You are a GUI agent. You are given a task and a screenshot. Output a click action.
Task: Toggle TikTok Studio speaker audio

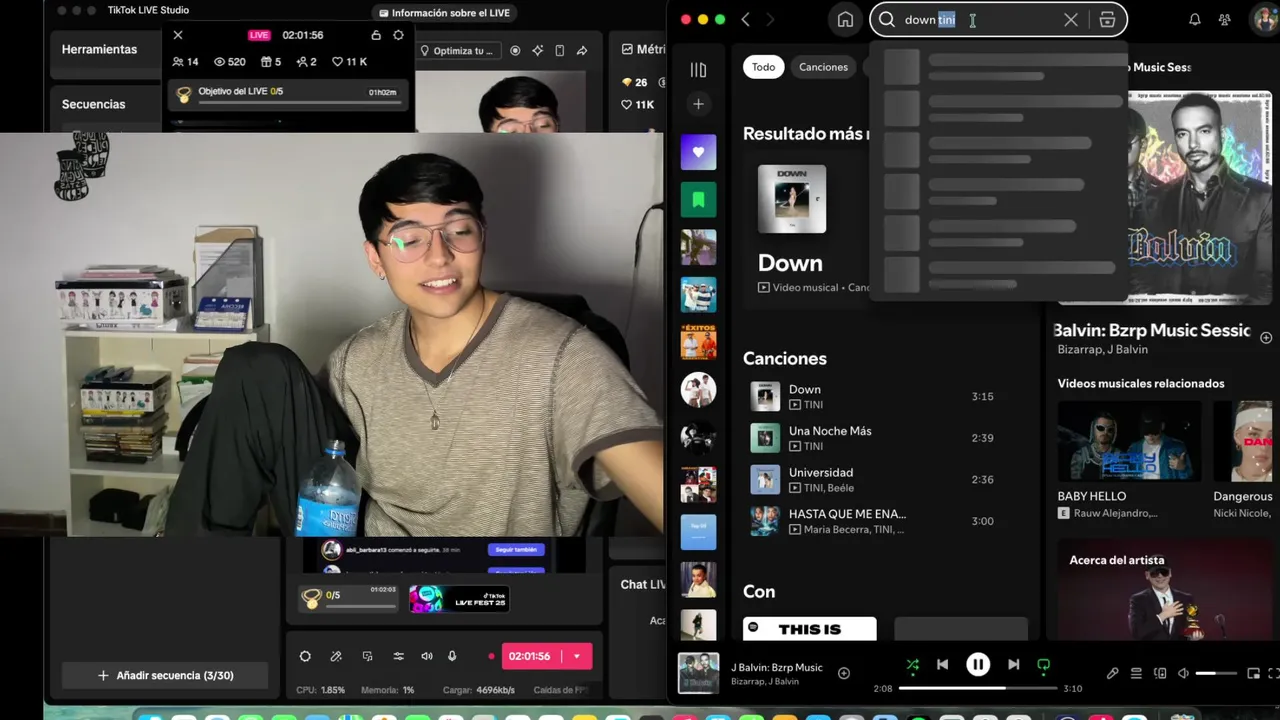[x=427, y=656]
